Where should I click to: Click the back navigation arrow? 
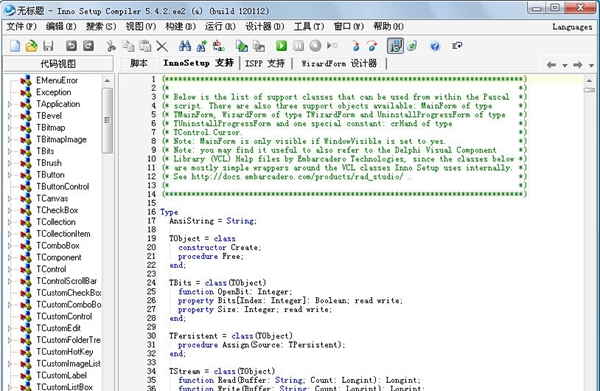click(x=551, y=65)
